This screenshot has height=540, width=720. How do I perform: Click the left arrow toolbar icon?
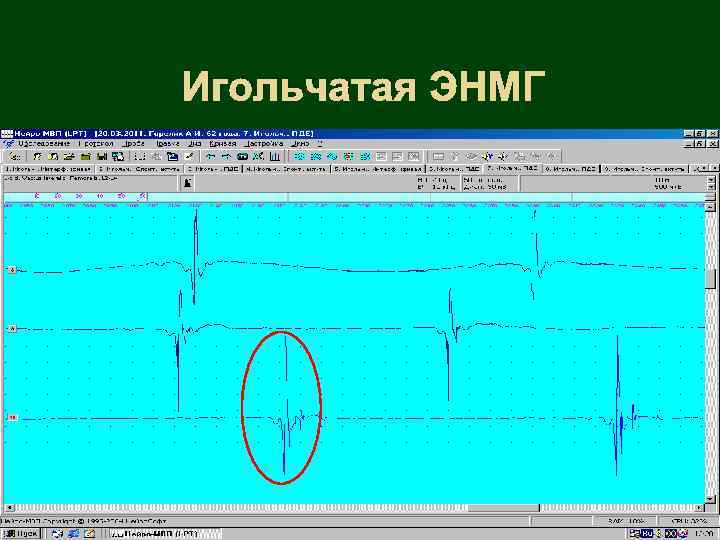click(x=210, y=157)
